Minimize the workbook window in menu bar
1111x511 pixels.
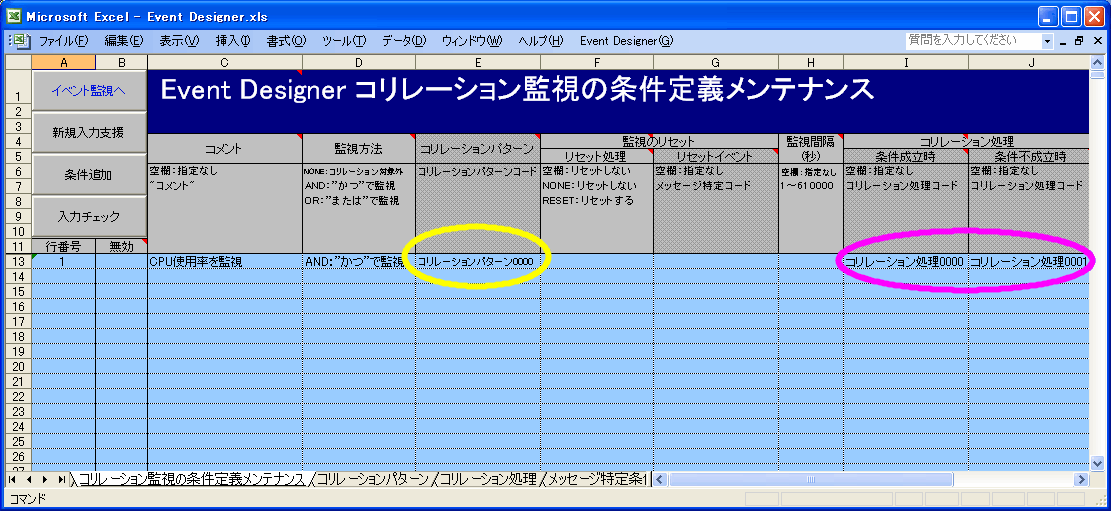click(1063, 41)
